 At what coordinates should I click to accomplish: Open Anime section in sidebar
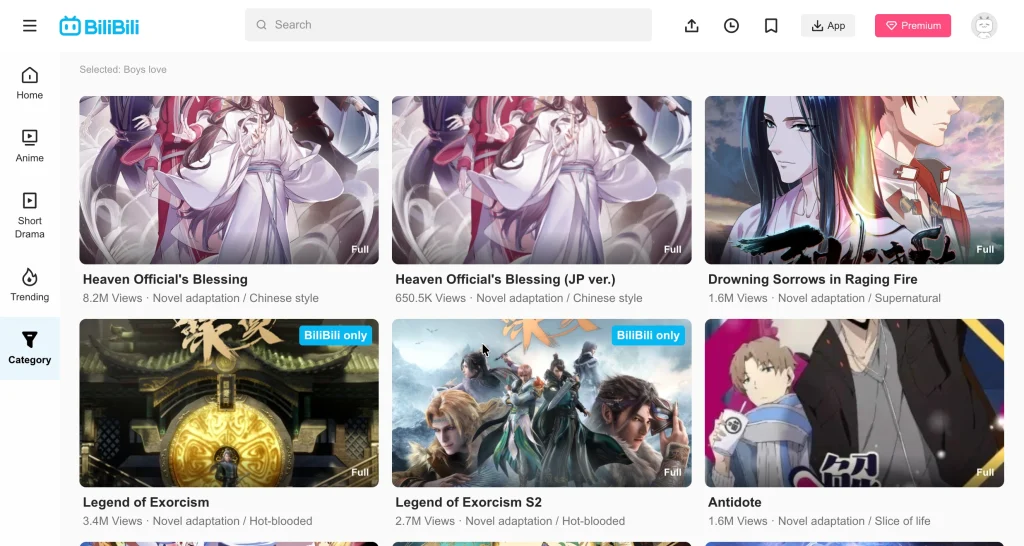coord(29,146)
